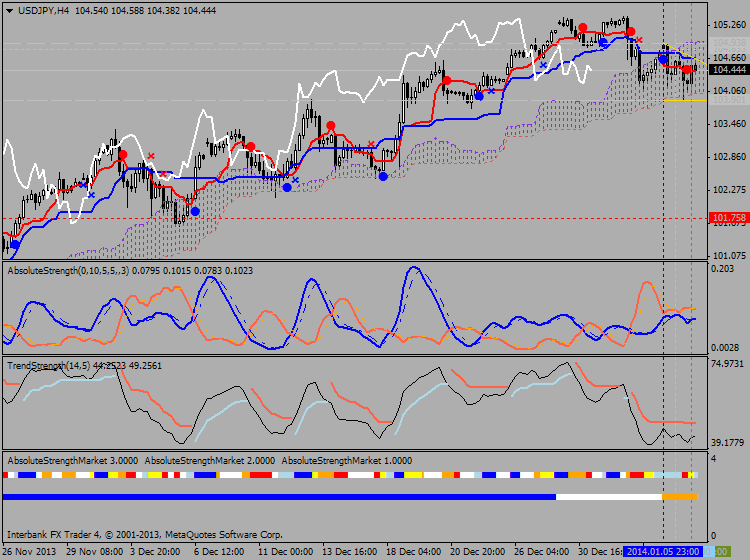Click the blue signal dot below 6 Dec candles
Viewport: 750px width, 560px height.
click(195, 211)
